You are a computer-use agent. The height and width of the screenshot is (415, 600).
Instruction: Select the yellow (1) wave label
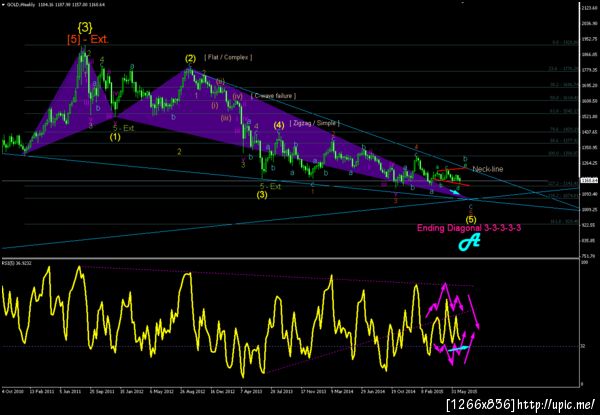click(x=115, y=137)
